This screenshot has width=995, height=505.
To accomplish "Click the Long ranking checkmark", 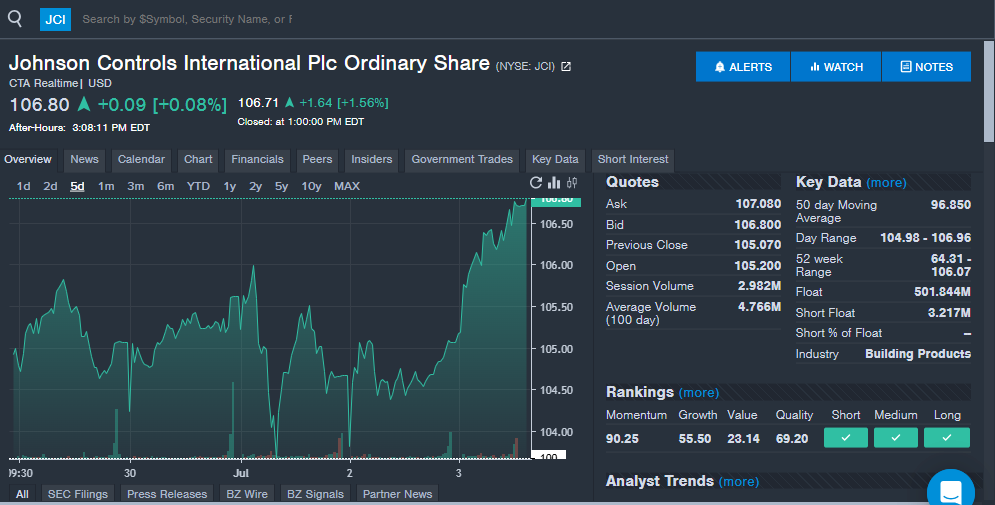I will coord(947,438).
